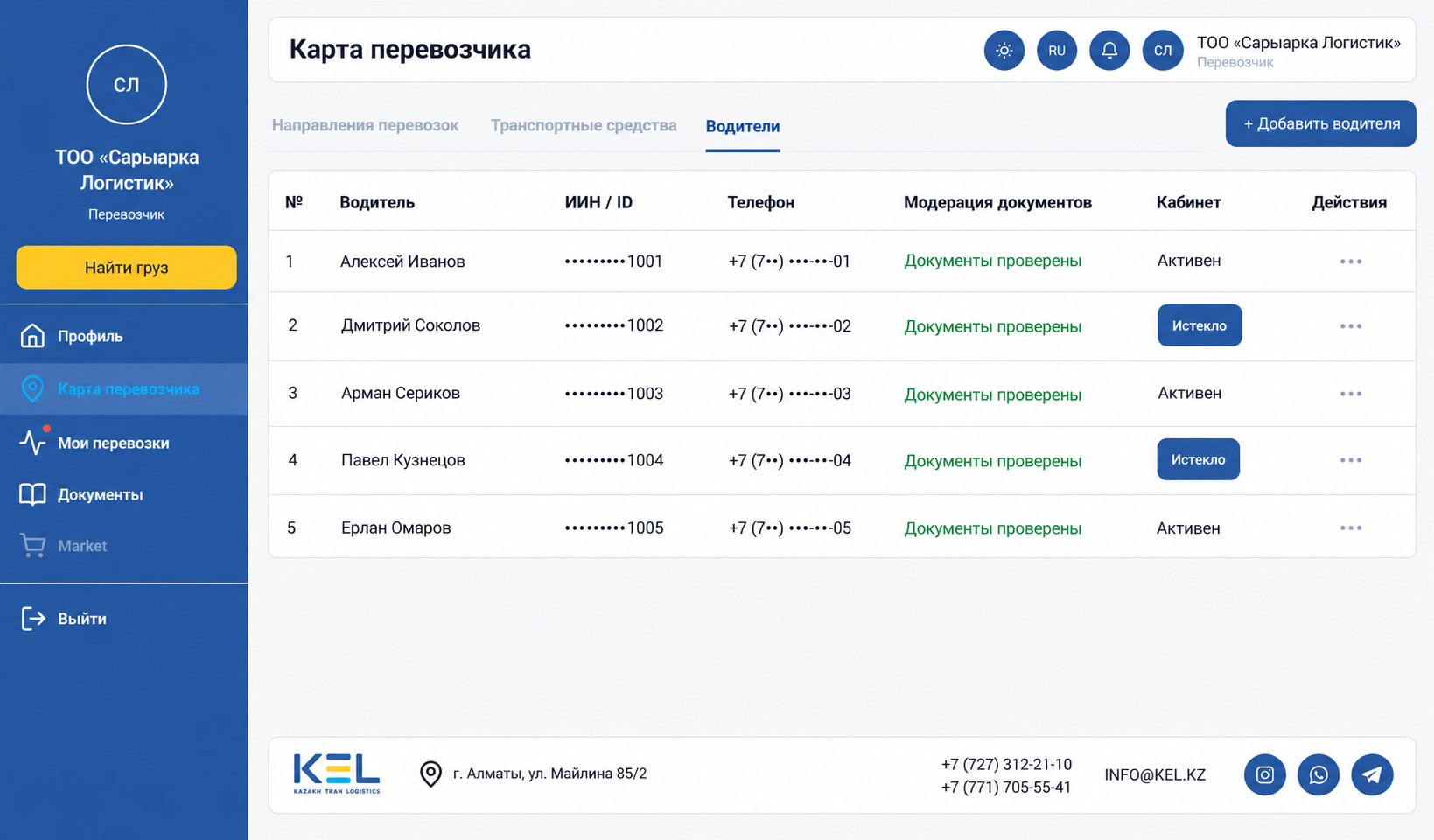Open notifications bell icon
This screenshot has height=840, width=1434.
coord(1109,51)
